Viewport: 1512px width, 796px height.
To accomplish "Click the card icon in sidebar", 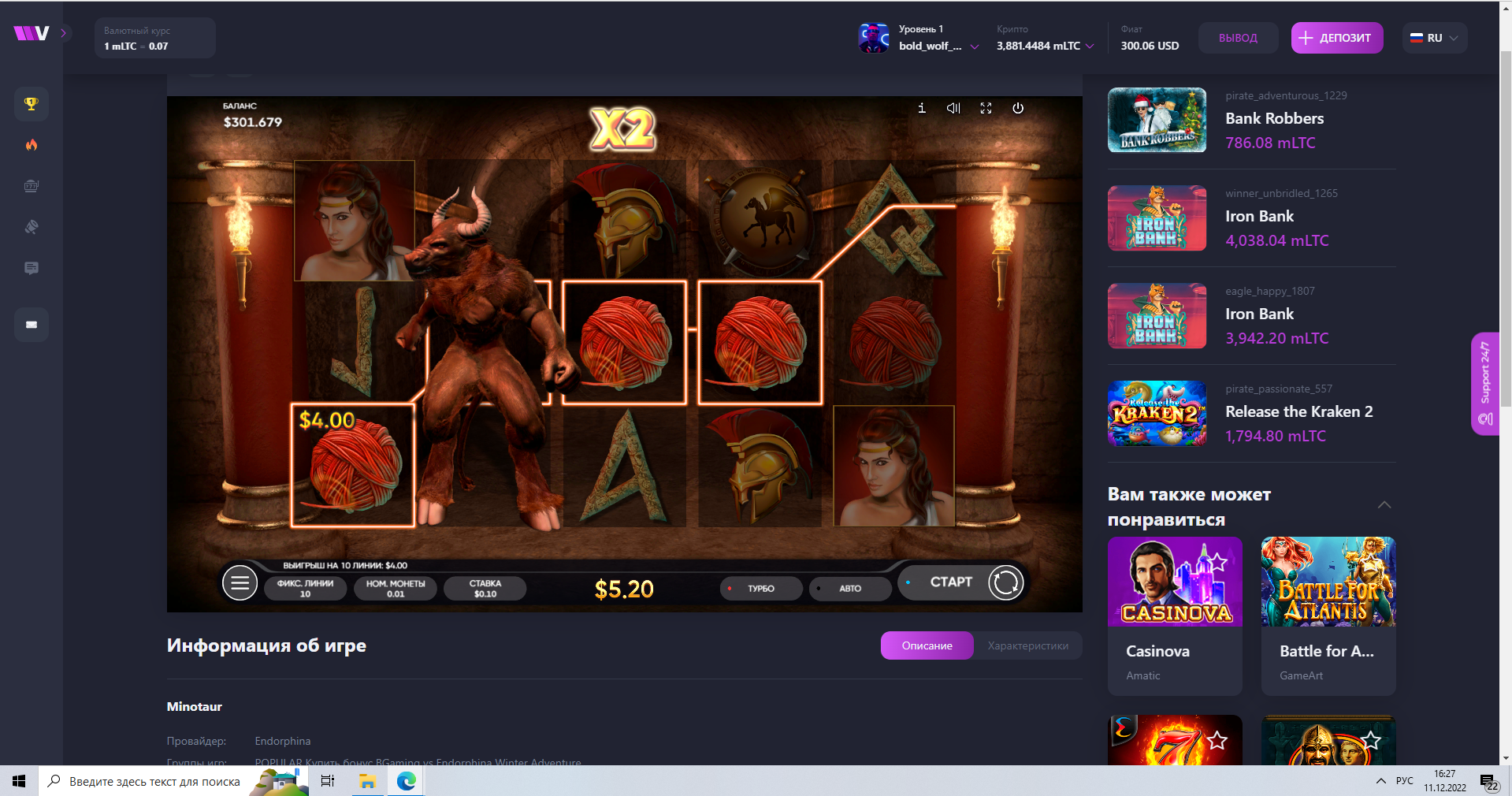I will (x=32, y=325).
